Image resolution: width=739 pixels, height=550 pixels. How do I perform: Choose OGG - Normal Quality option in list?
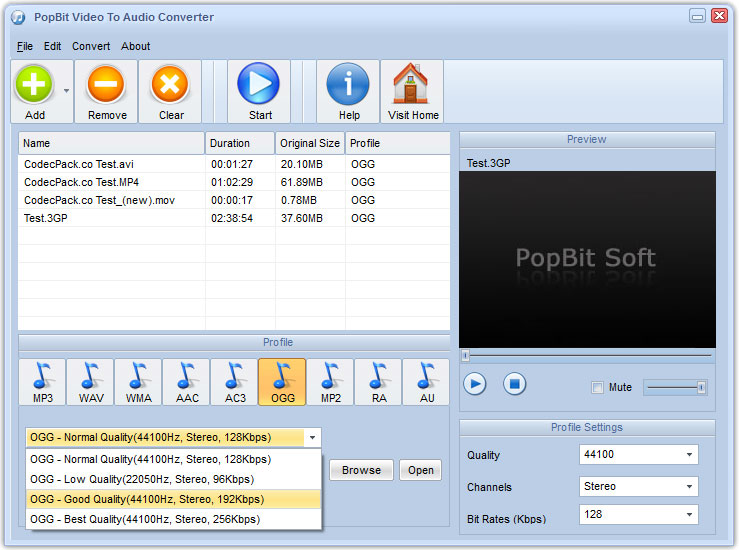(173, 459)
